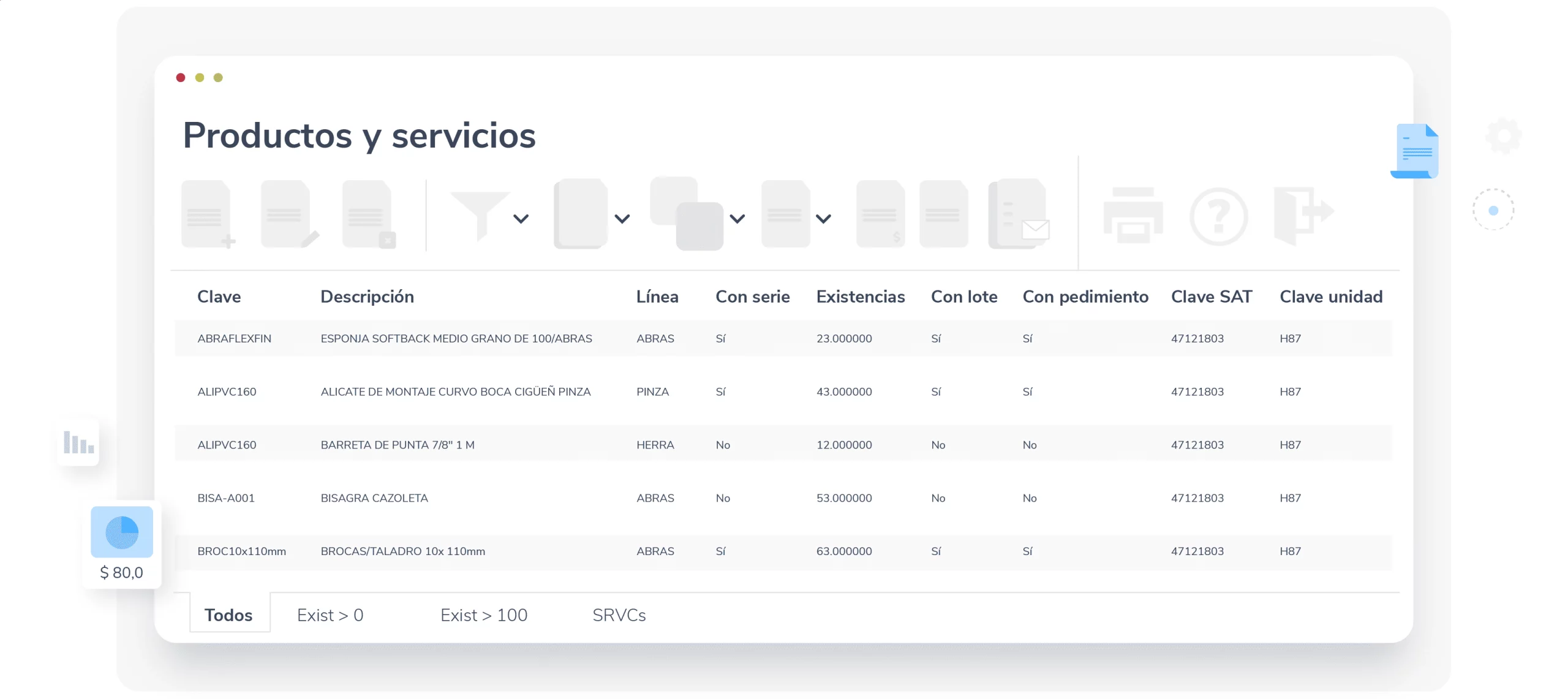This screenshot has width=1568, height=699.
Task: Edit a product using the pencil-document icon
Action: click(x=288, y=214)
